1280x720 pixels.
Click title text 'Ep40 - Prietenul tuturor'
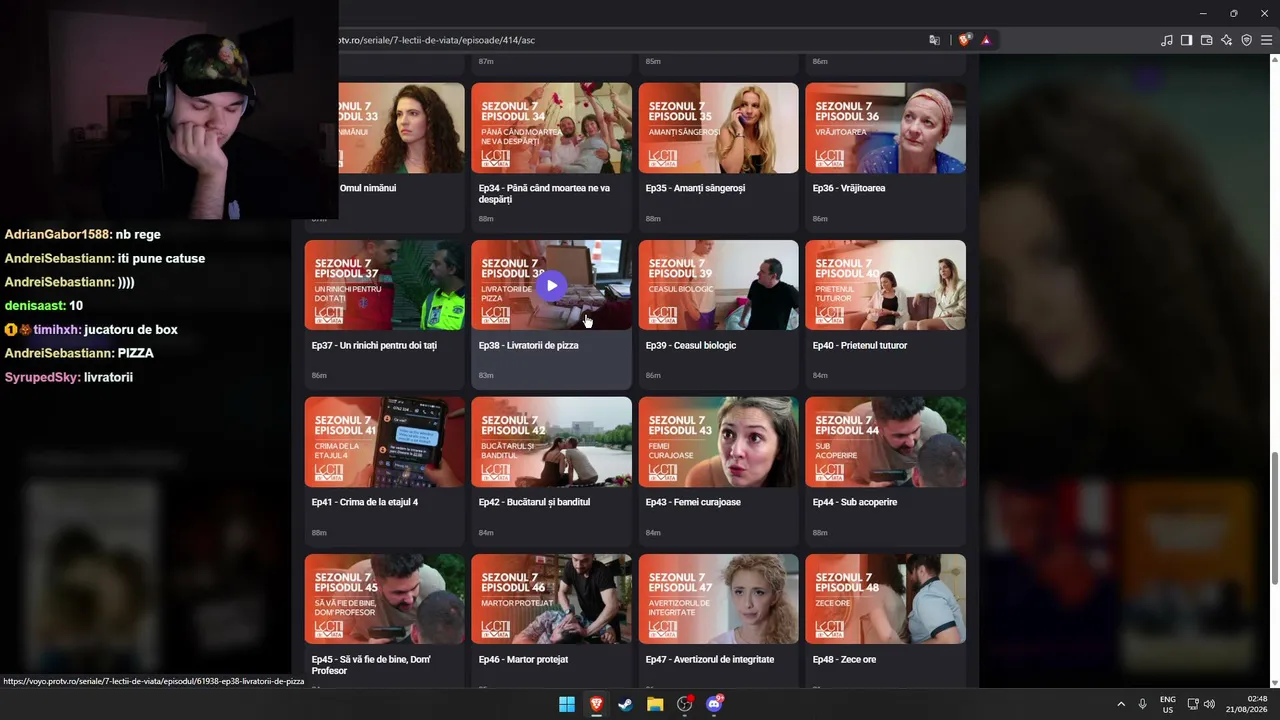click(860, 345)
